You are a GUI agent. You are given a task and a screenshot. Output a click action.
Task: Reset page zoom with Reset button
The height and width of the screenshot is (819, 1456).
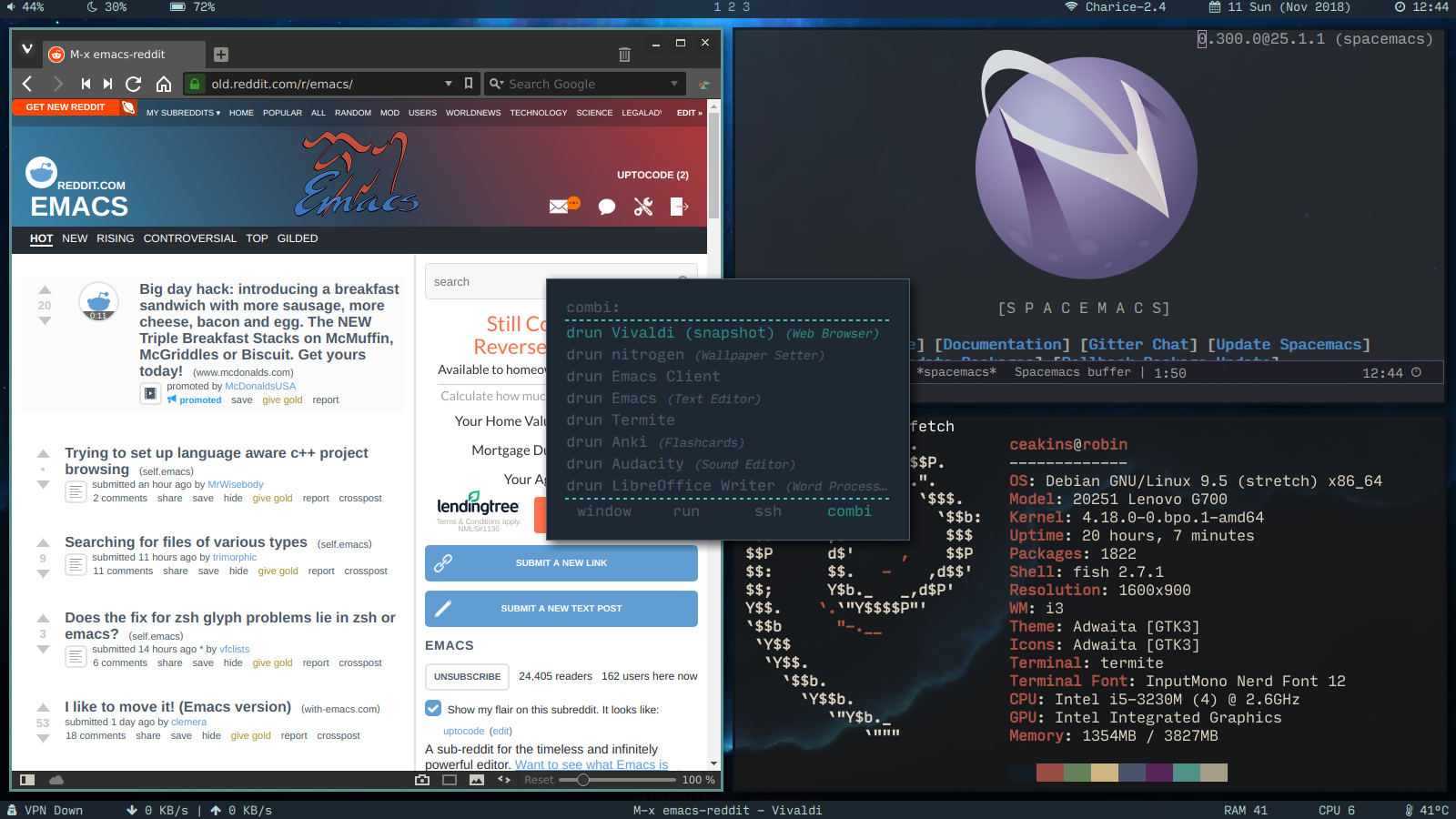(x=539, y=780)
